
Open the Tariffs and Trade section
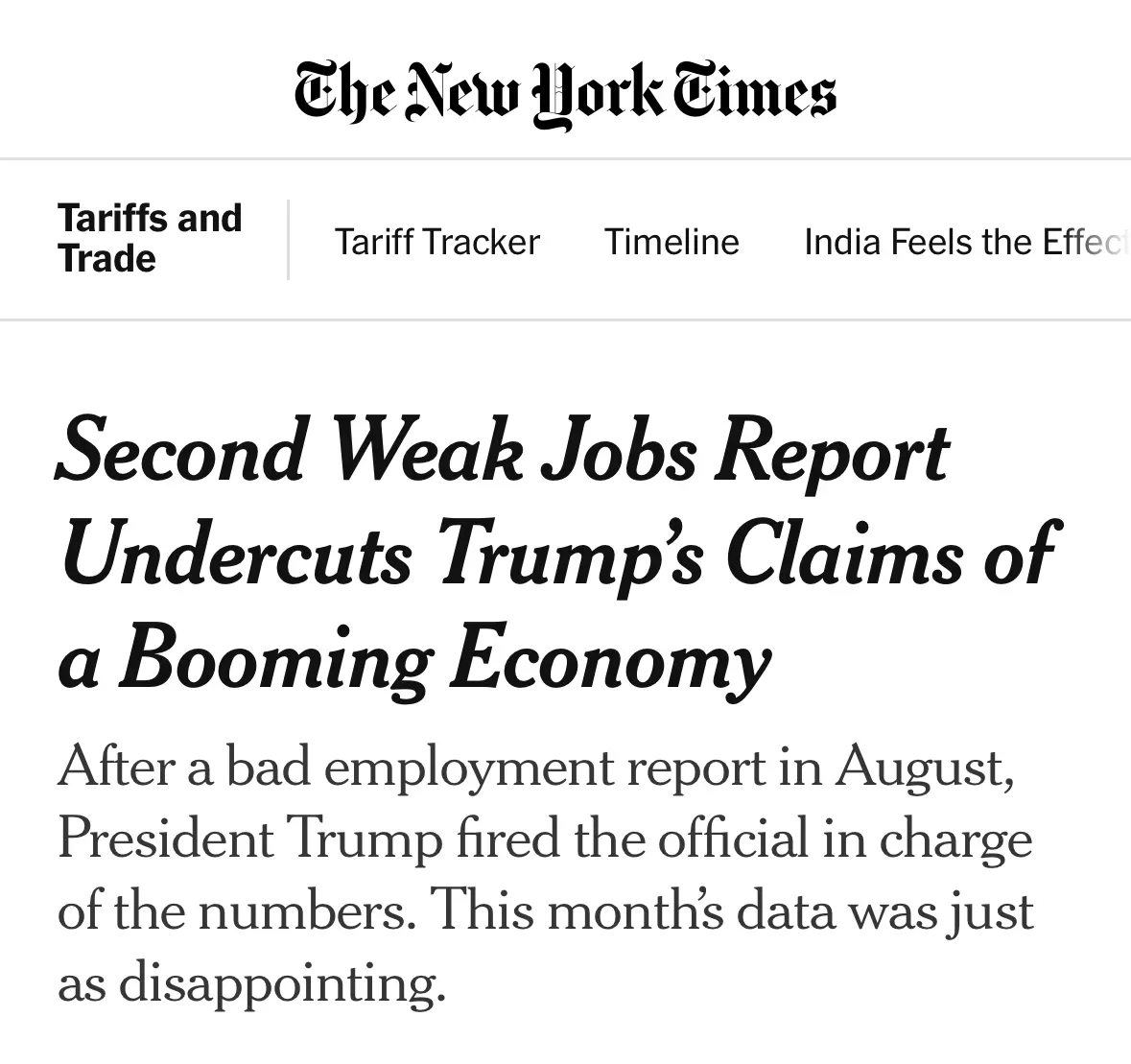click(149, 238)
